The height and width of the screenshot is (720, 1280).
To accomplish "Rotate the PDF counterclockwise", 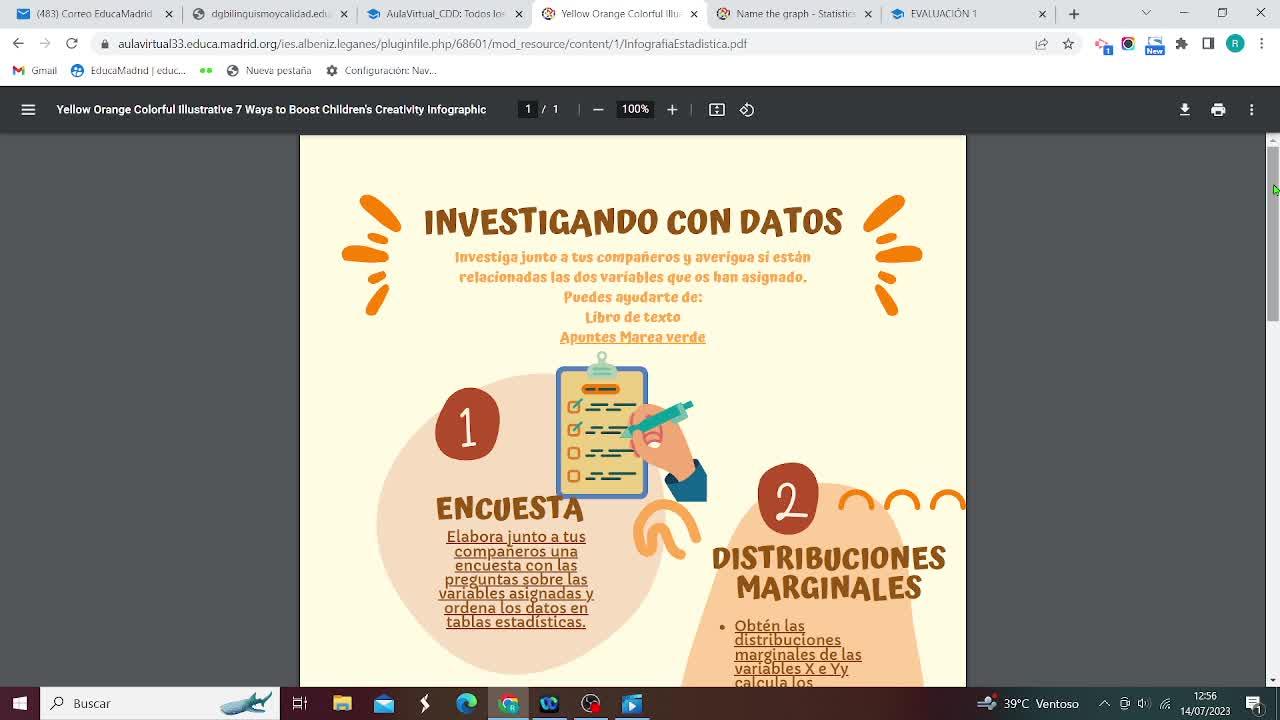I will click(x=747, y=110).
